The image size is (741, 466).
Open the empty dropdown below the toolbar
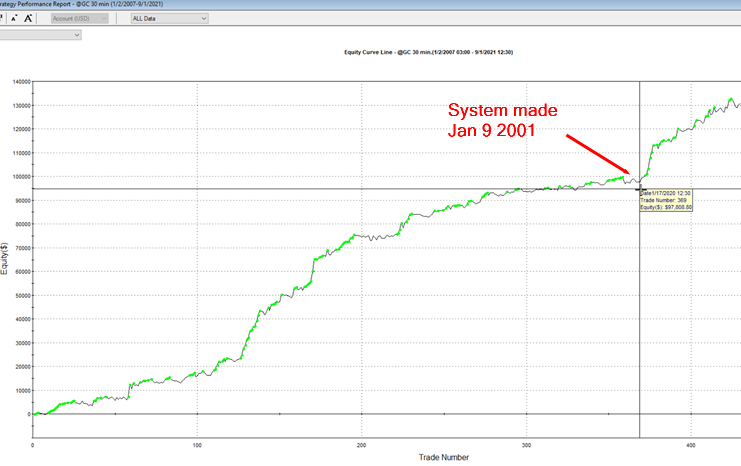40,35
